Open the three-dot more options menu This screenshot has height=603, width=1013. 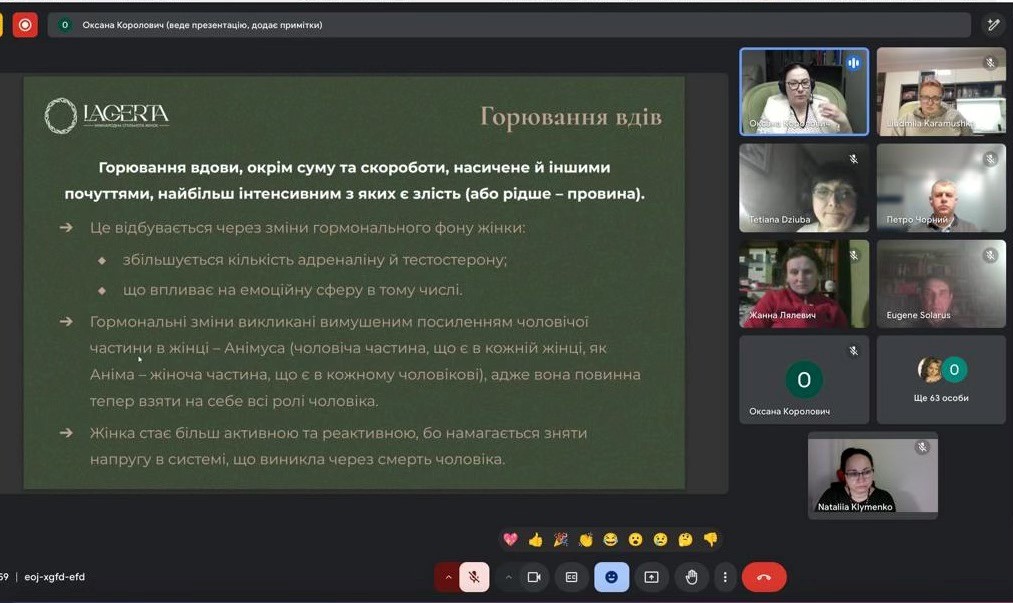click(725, 577)
